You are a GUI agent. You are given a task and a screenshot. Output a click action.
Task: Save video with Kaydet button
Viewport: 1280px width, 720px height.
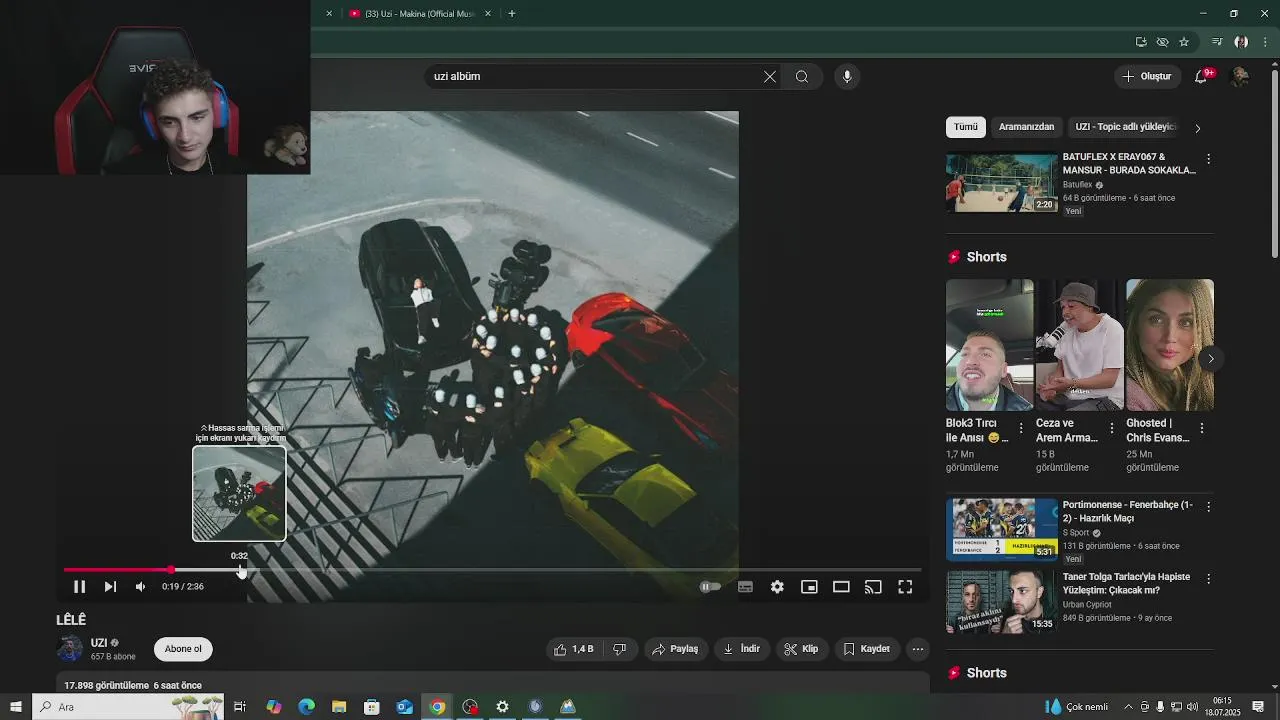[866, 649]
